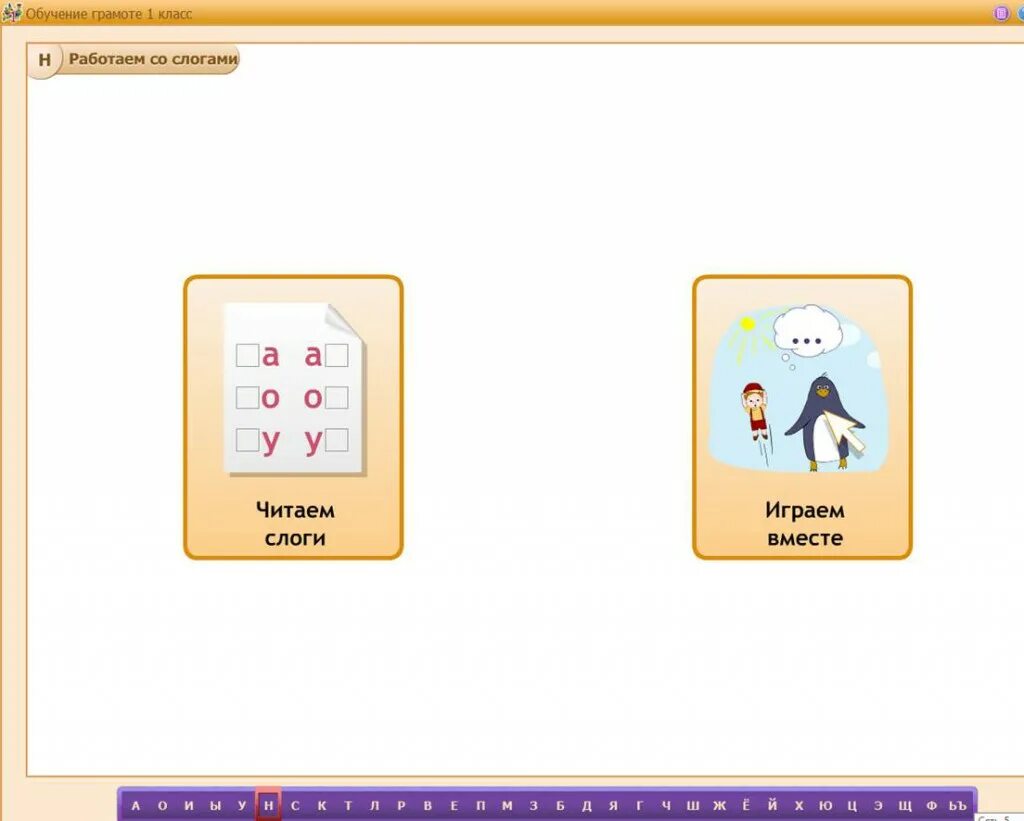
Task: Select letter Я in the alphabet bar
Action: click(x=613, y=805)
